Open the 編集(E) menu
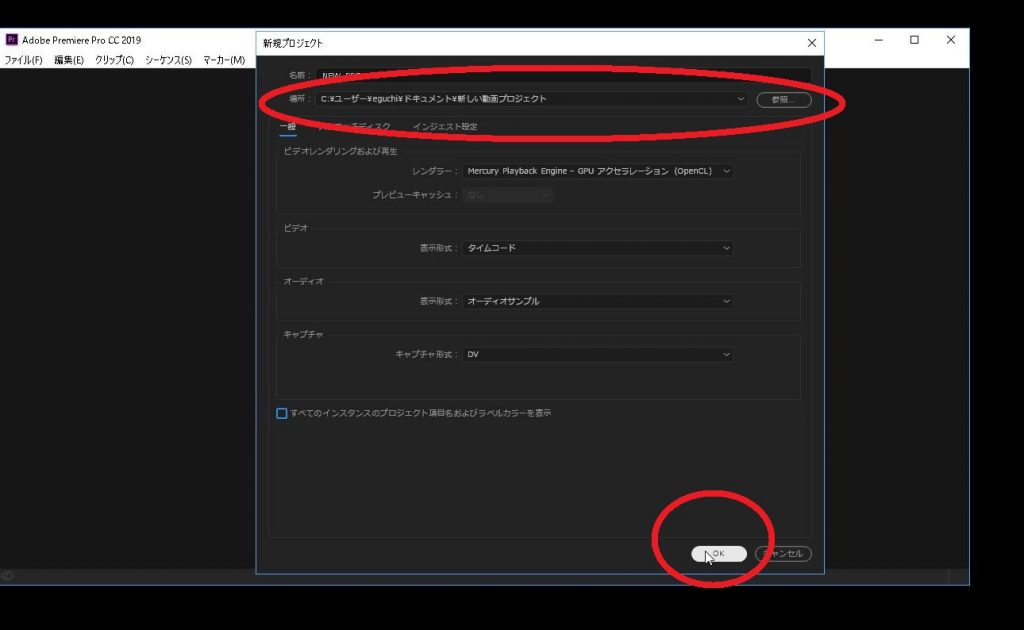This screenshot has height=630, width=1024. click(x=69, y=60)
